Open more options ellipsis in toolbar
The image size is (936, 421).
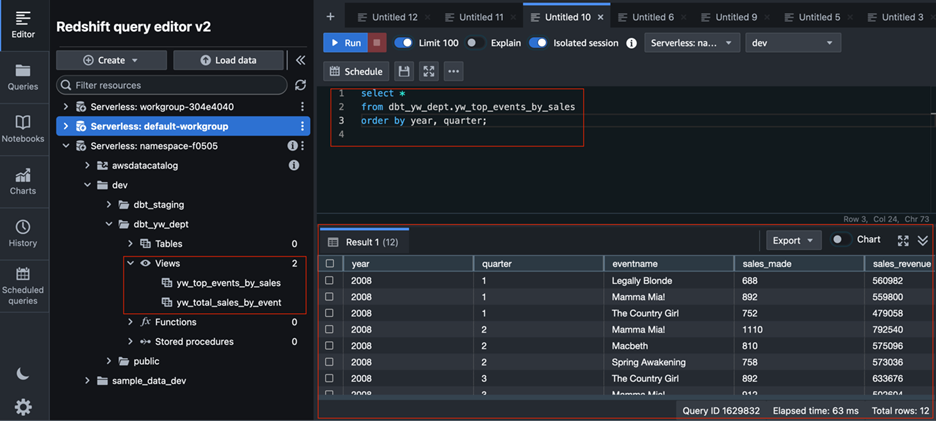point(454,72)
